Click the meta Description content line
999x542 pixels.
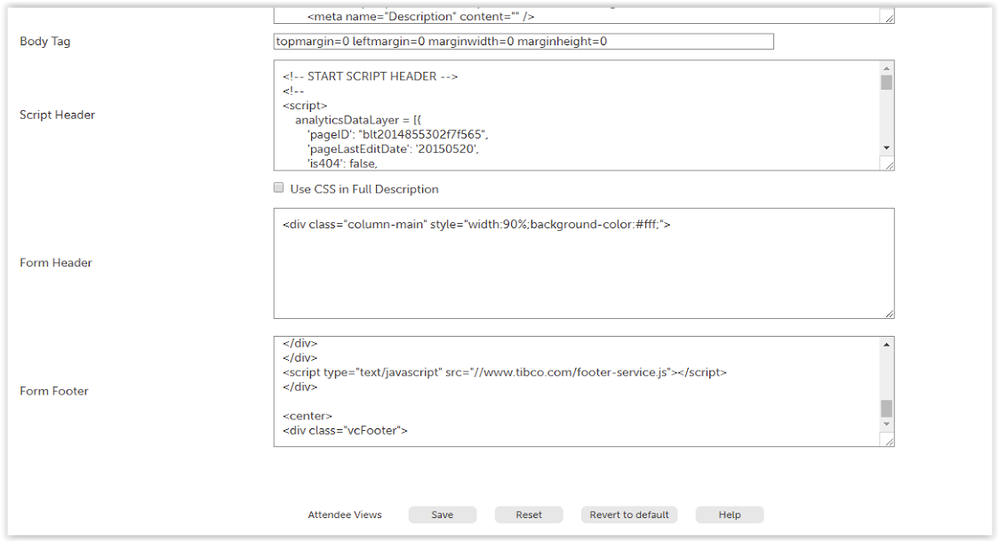pos(420,17)
